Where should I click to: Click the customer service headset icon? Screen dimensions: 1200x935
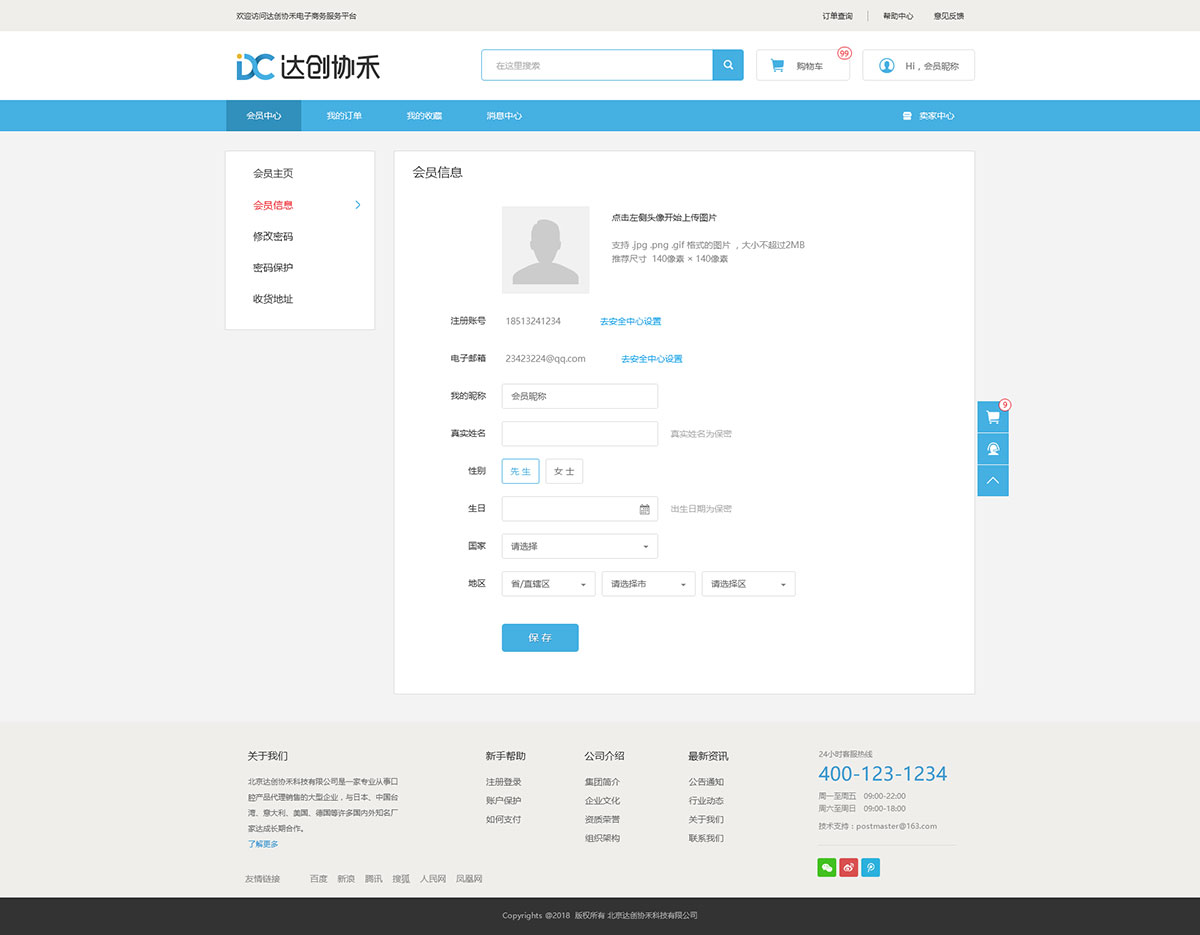pos(992,448)
